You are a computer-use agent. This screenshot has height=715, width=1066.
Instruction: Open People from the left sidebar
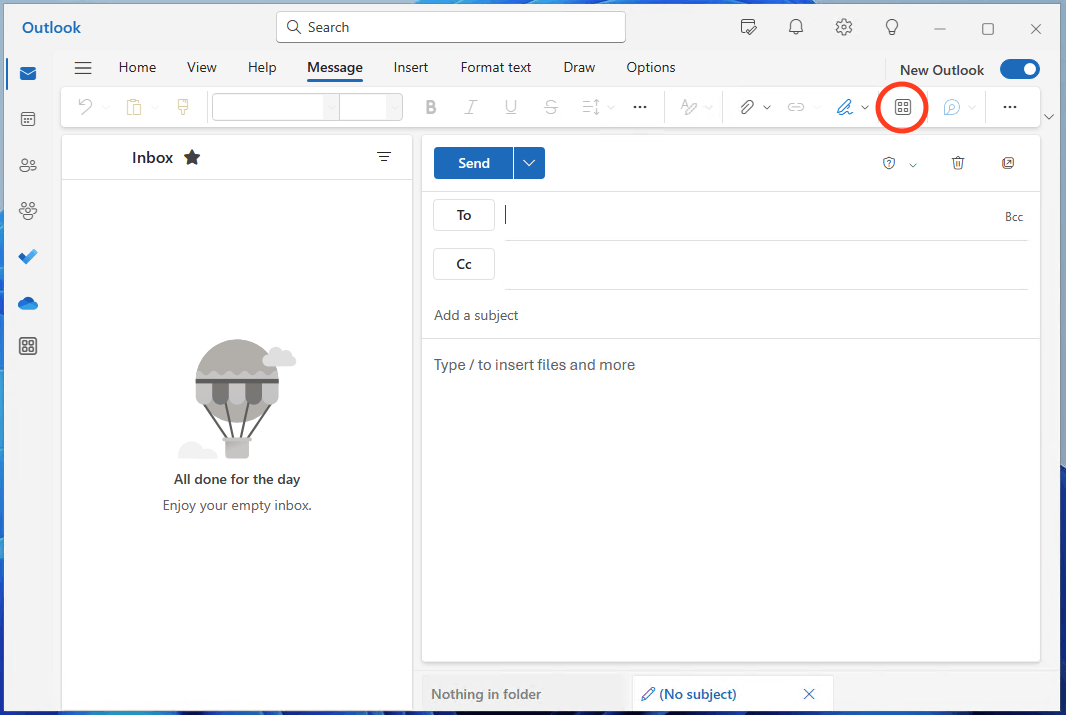28,164
